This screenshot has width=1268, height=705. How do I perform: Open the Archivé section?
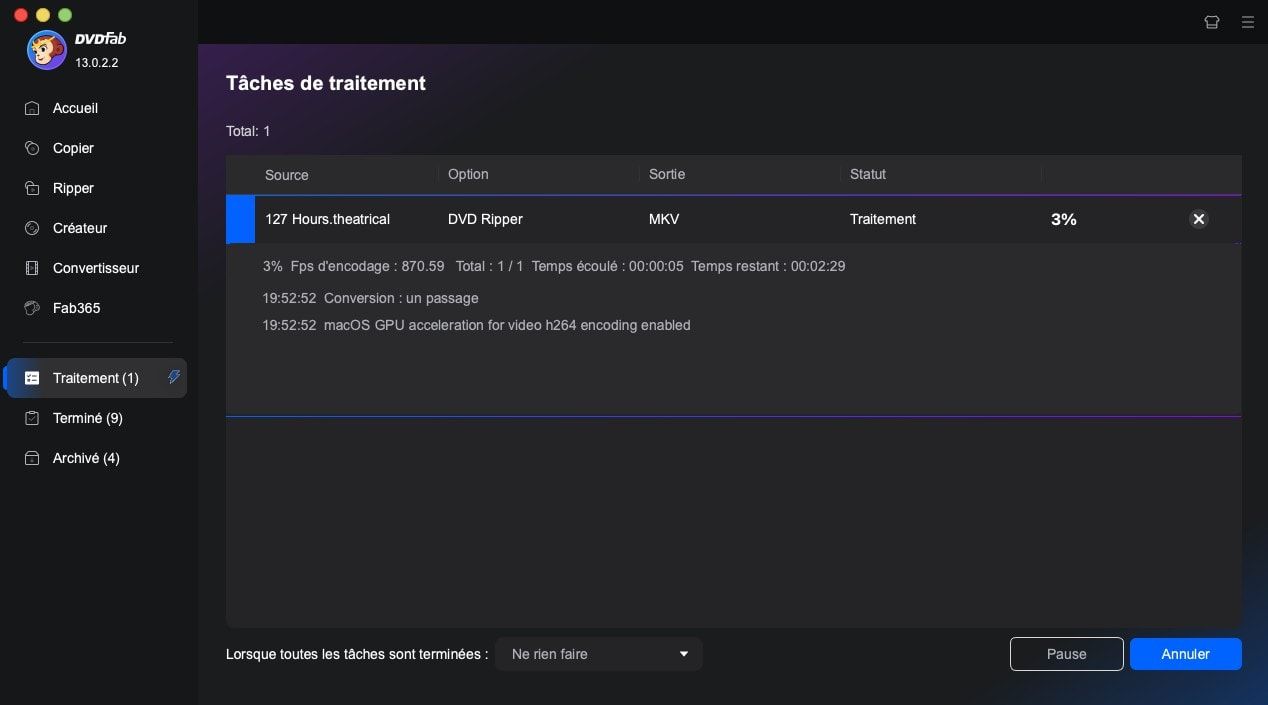coord(85,458)
